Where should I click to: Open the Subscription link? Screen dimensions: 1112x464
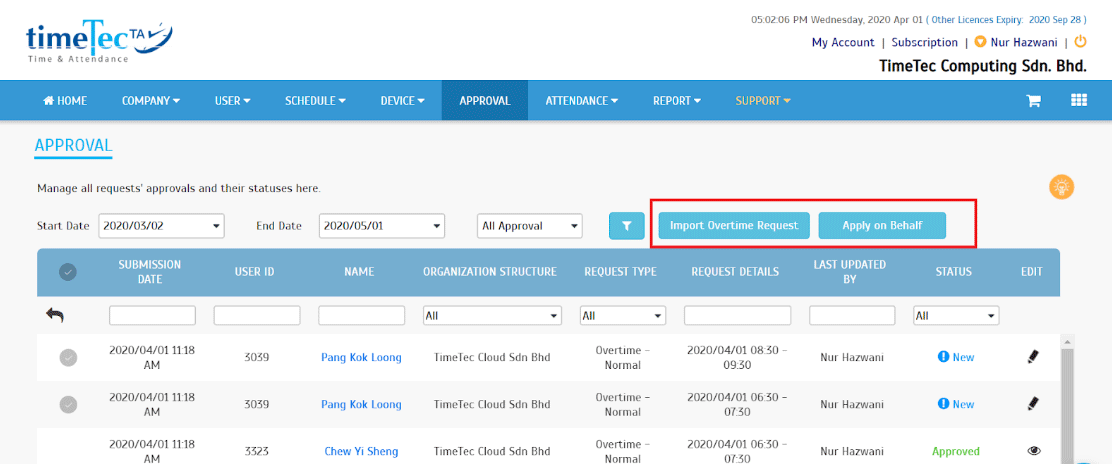[x=924, y=43]
